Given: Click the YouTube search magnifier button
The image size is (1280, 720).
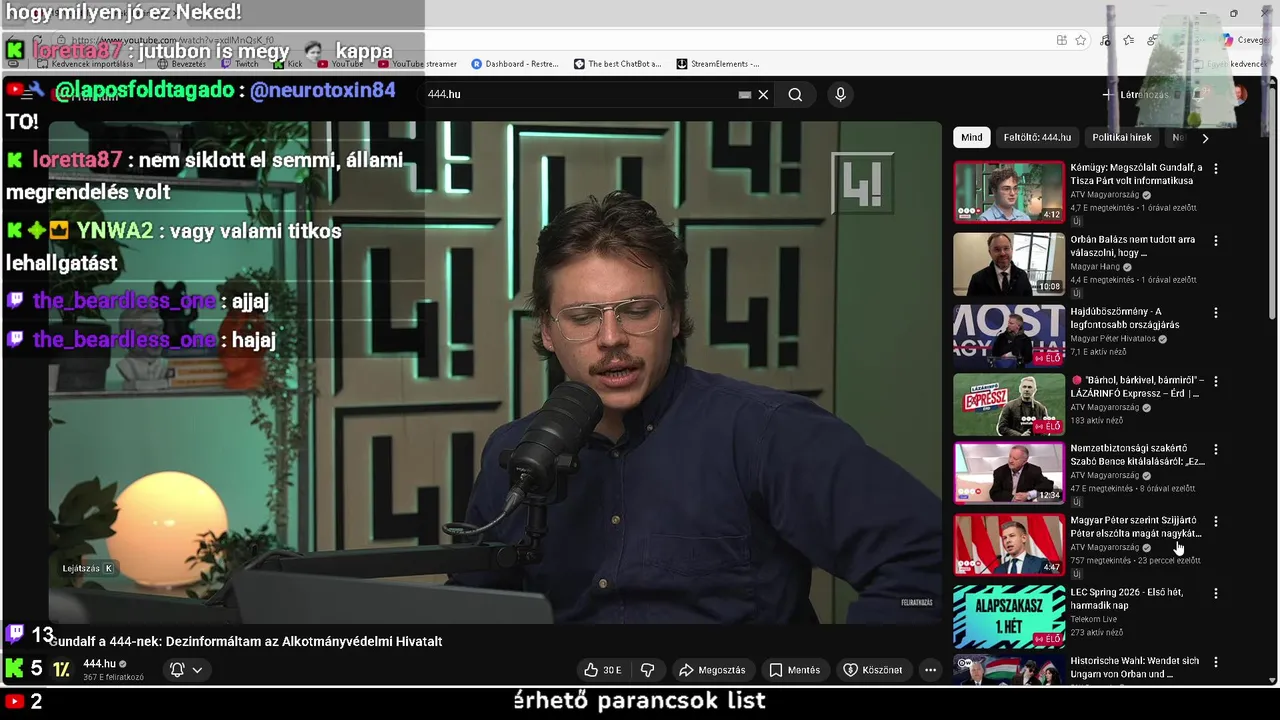Looking at the screenshot, I should tap(795, 94).
